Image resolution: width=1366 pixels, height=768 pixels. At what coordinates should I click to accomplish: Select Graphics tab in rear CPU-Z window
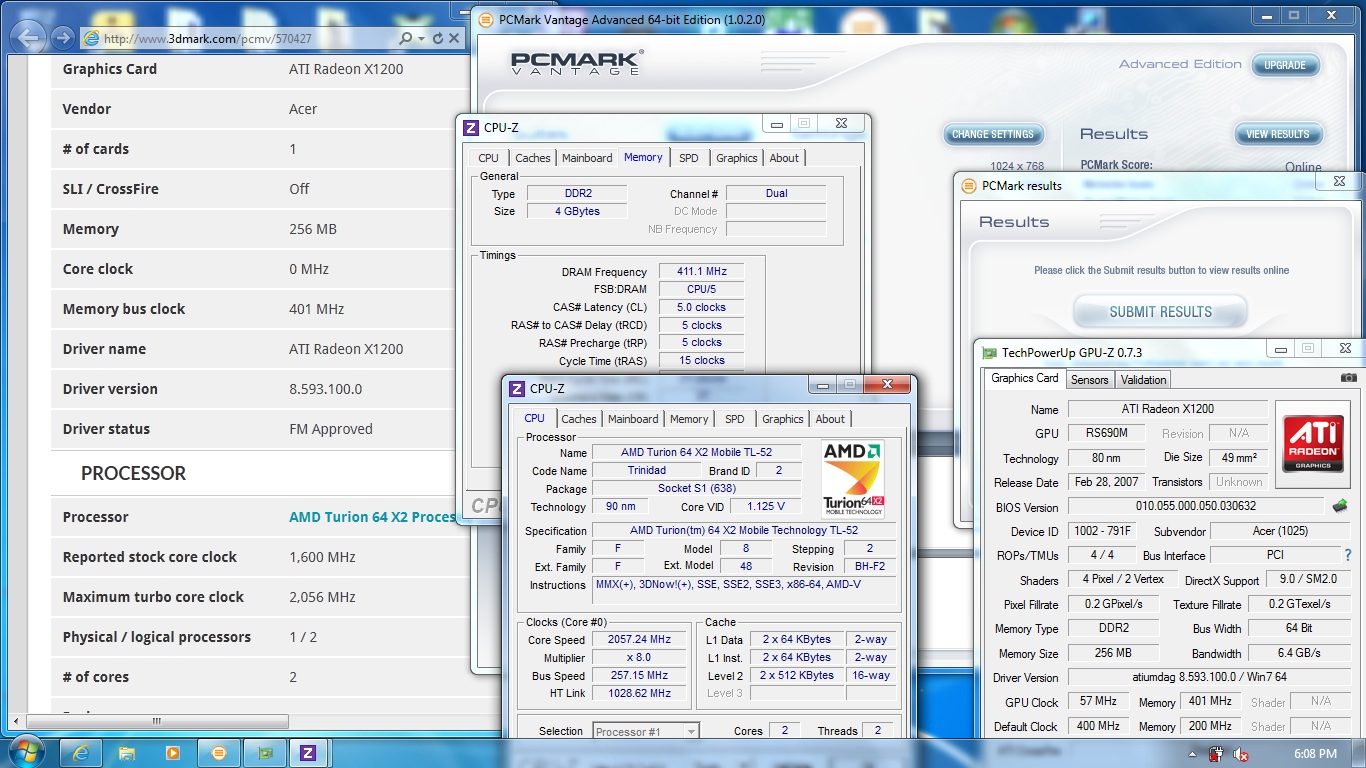point(737,158)
